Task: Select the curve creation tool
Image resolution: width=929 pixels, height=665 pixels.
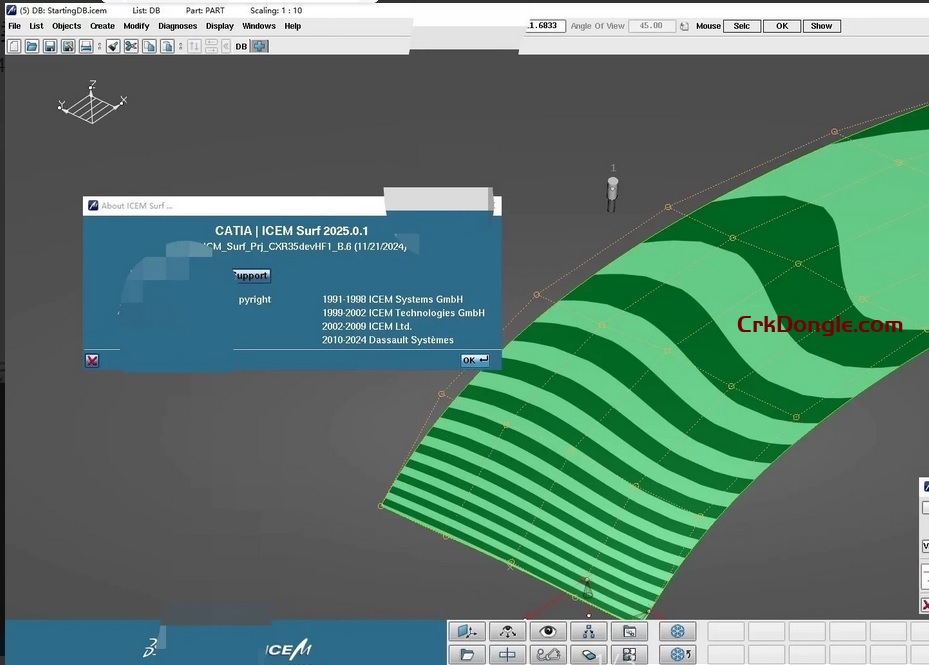Action: coord(547,653)
